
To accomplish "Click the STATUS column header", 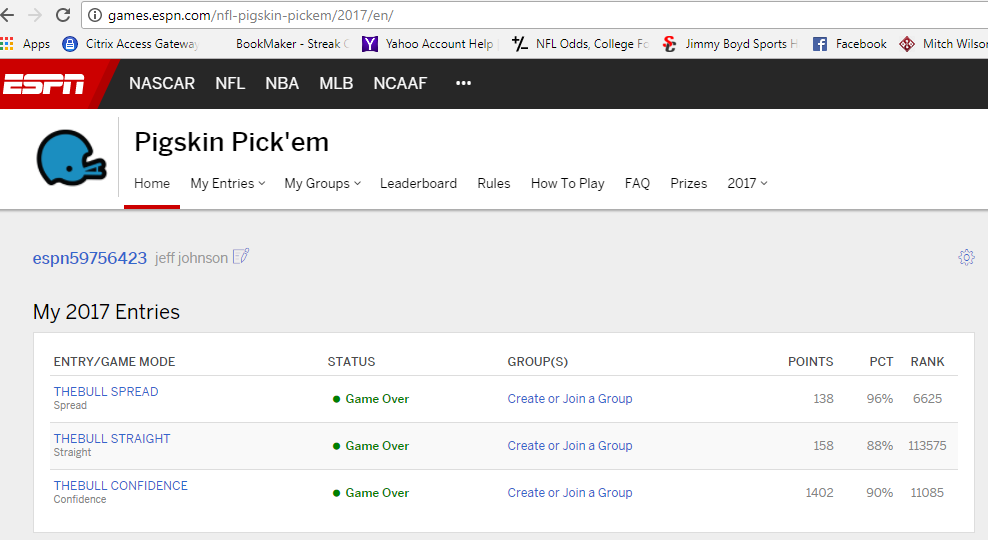I will (x=351, y=362).
